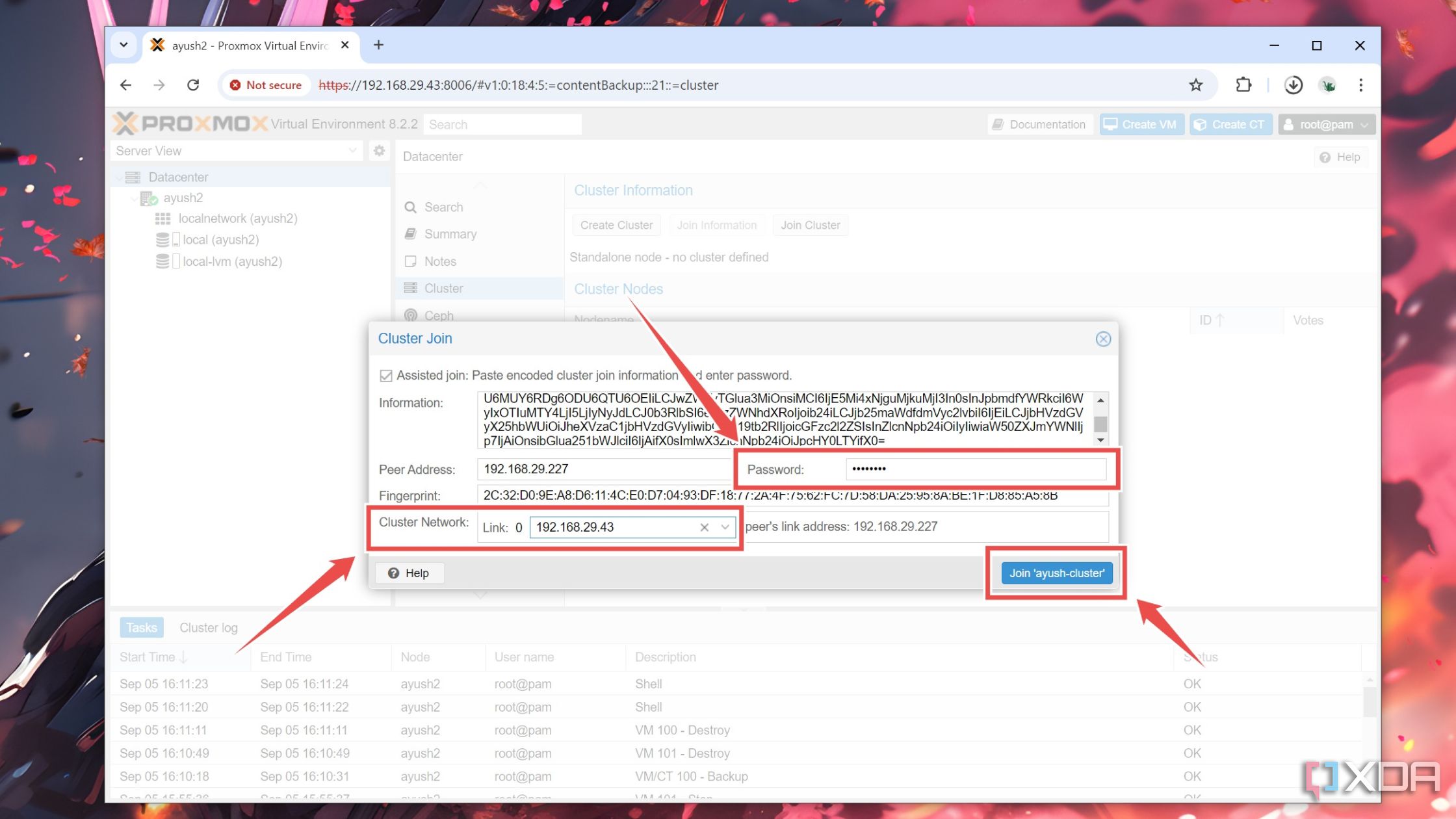This screenshot has width=1456, height=819.
Task: Click the Information box scroll up arrow
Action: click(x=1100, y=400)
